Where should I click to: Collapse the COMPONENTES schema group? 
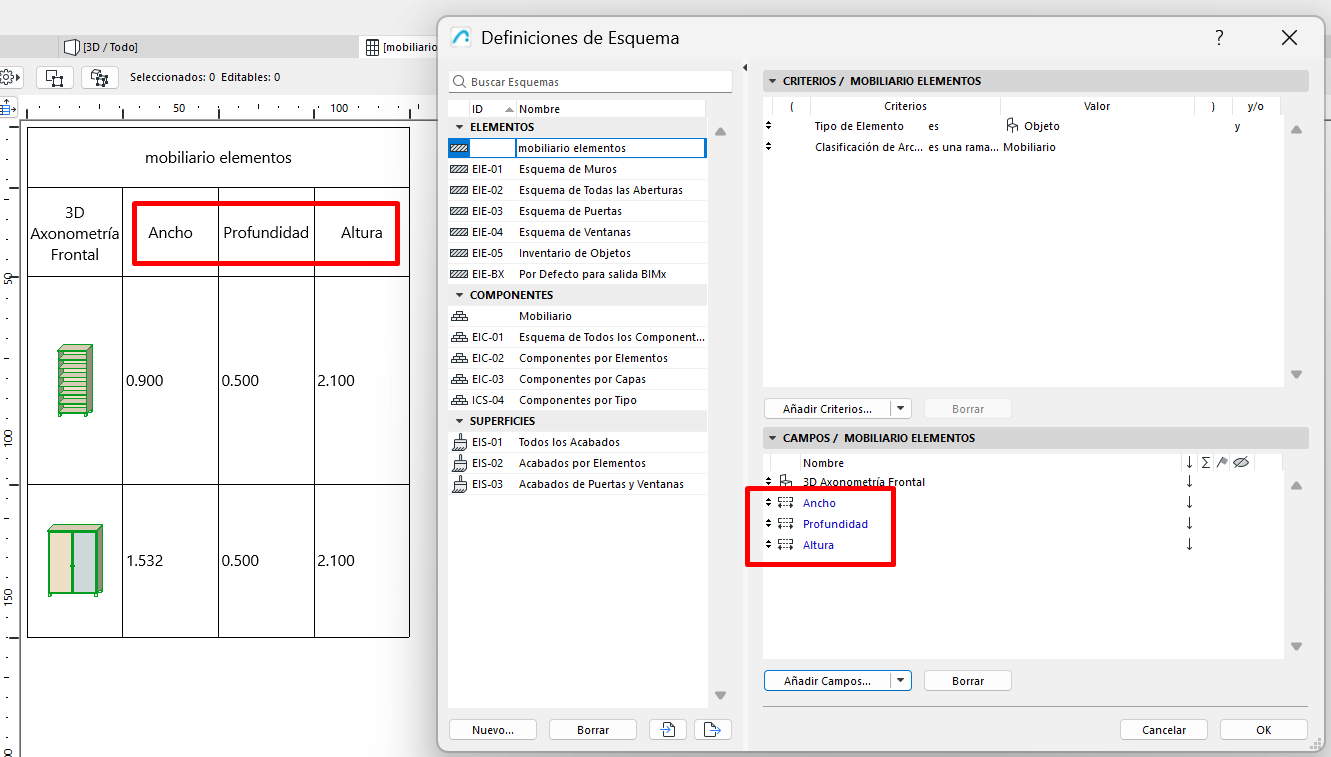point(459,295)
